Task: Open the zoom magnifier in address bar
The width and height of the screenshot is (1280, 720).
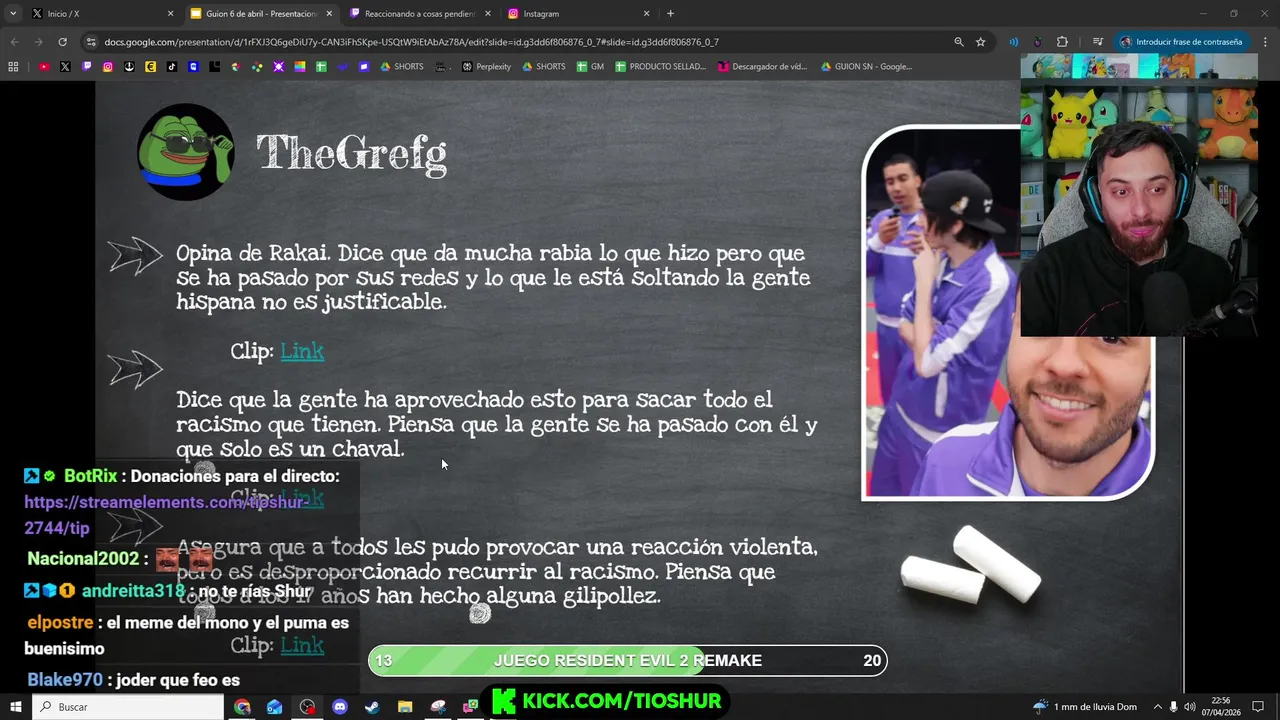Action: [958, 42]
